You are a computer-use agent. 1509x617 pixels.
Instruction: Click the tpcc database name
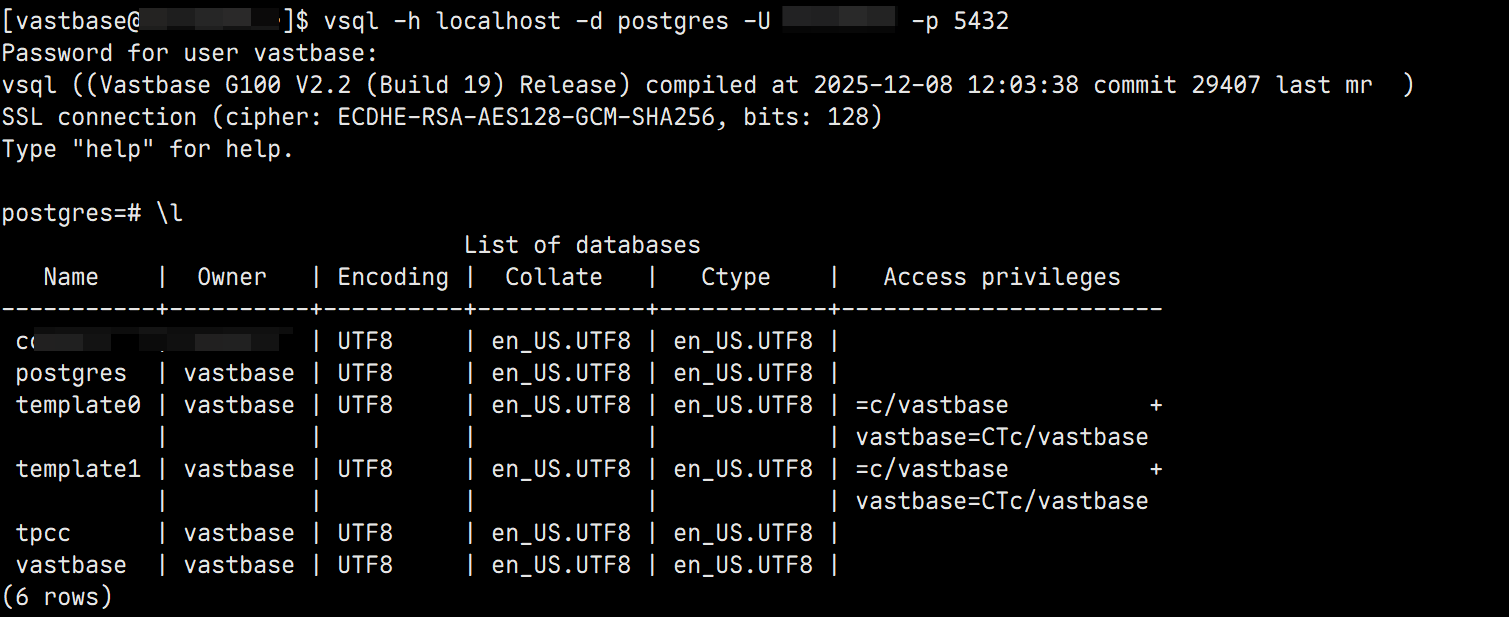pyautogui.click(x=43, y=533)
